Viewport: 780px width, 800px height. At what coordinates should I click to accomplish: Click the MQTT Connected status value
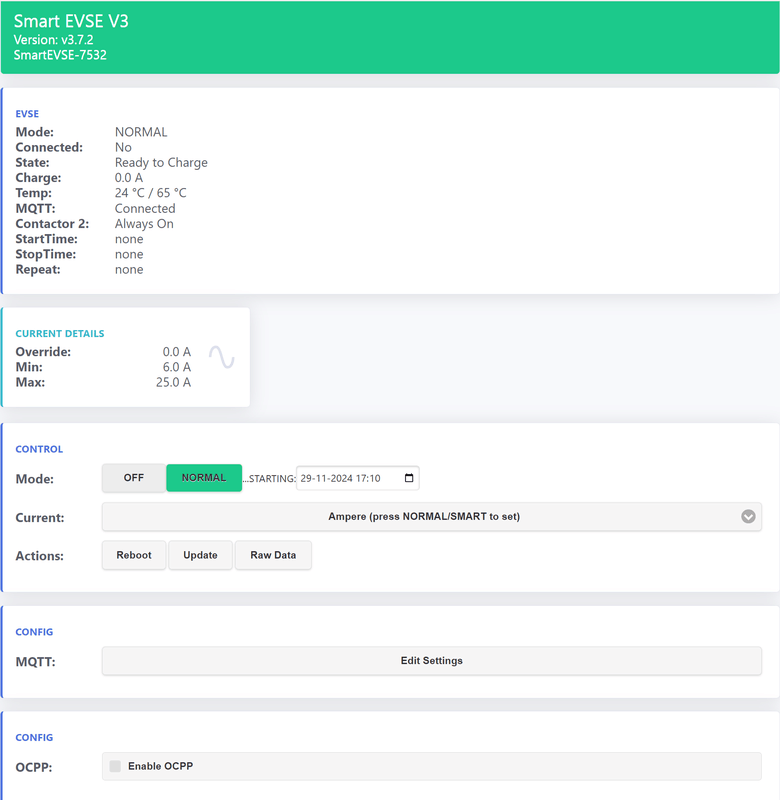145,209
